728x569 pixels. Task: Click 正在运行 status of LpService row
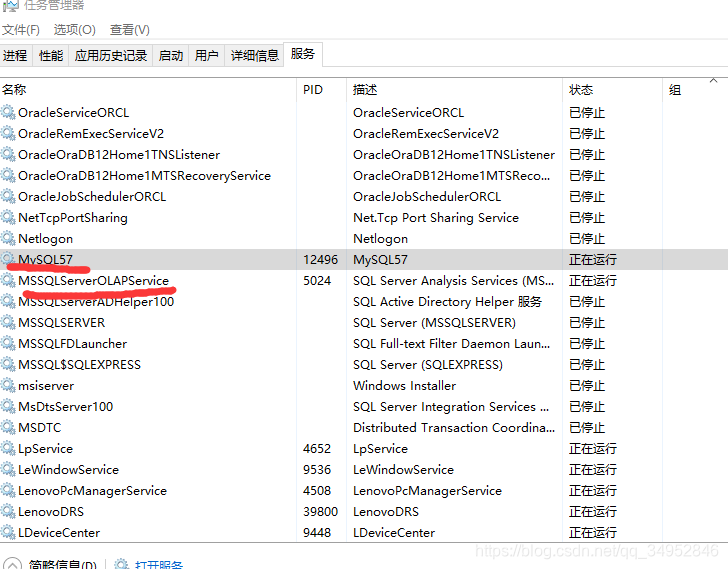[593, 448]
